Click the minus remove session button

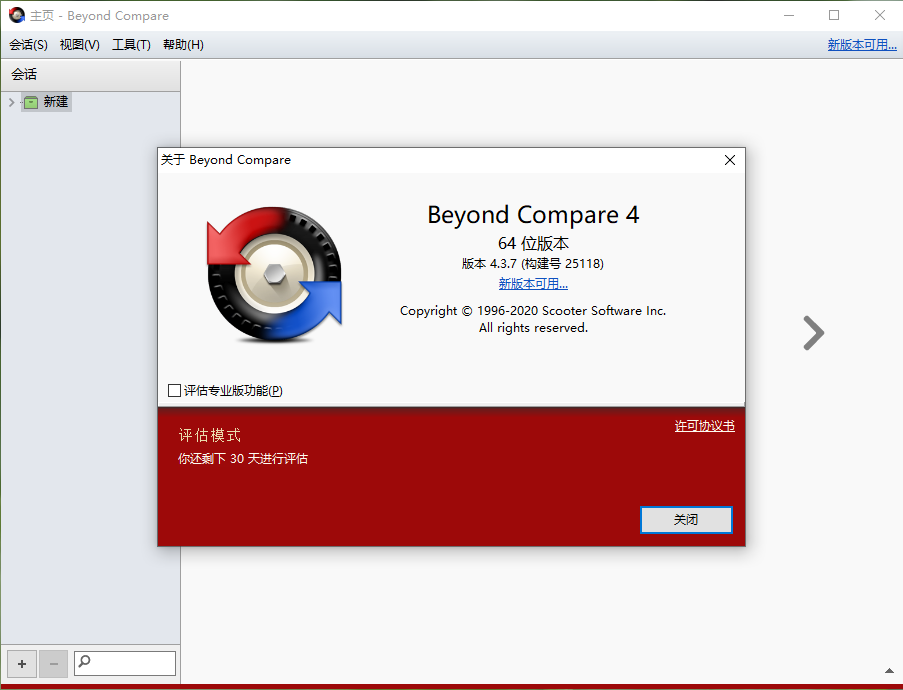(54, 664)
